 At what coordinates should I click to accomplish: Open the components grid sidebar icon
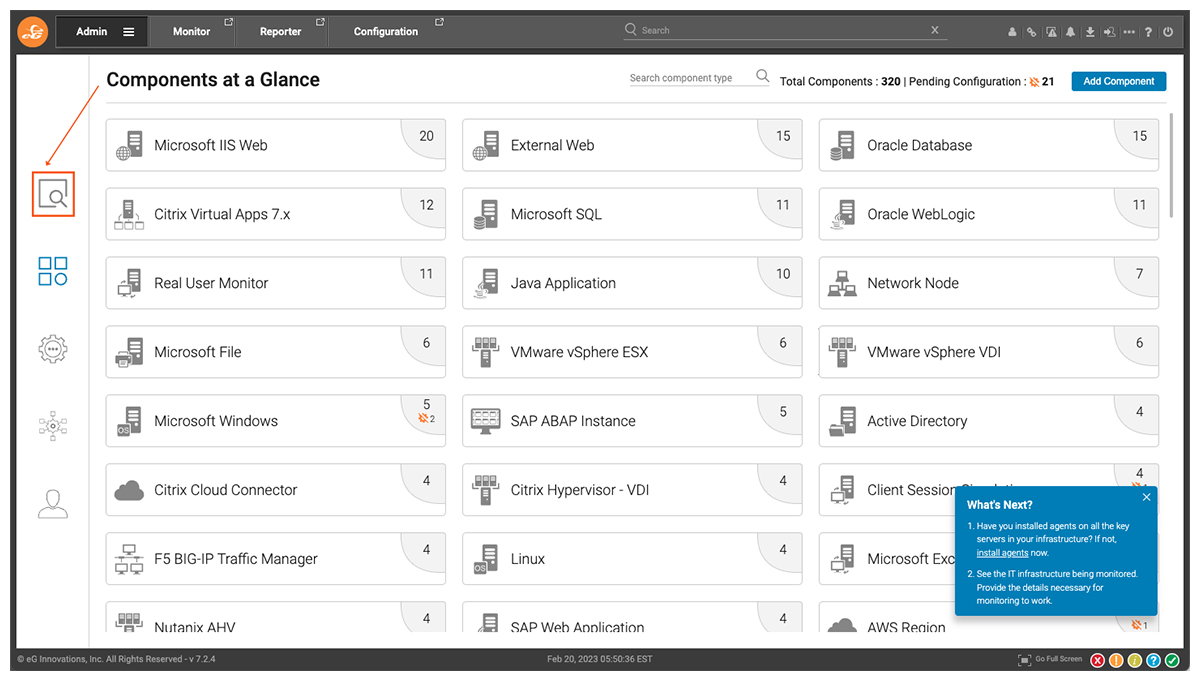(53, 270)
